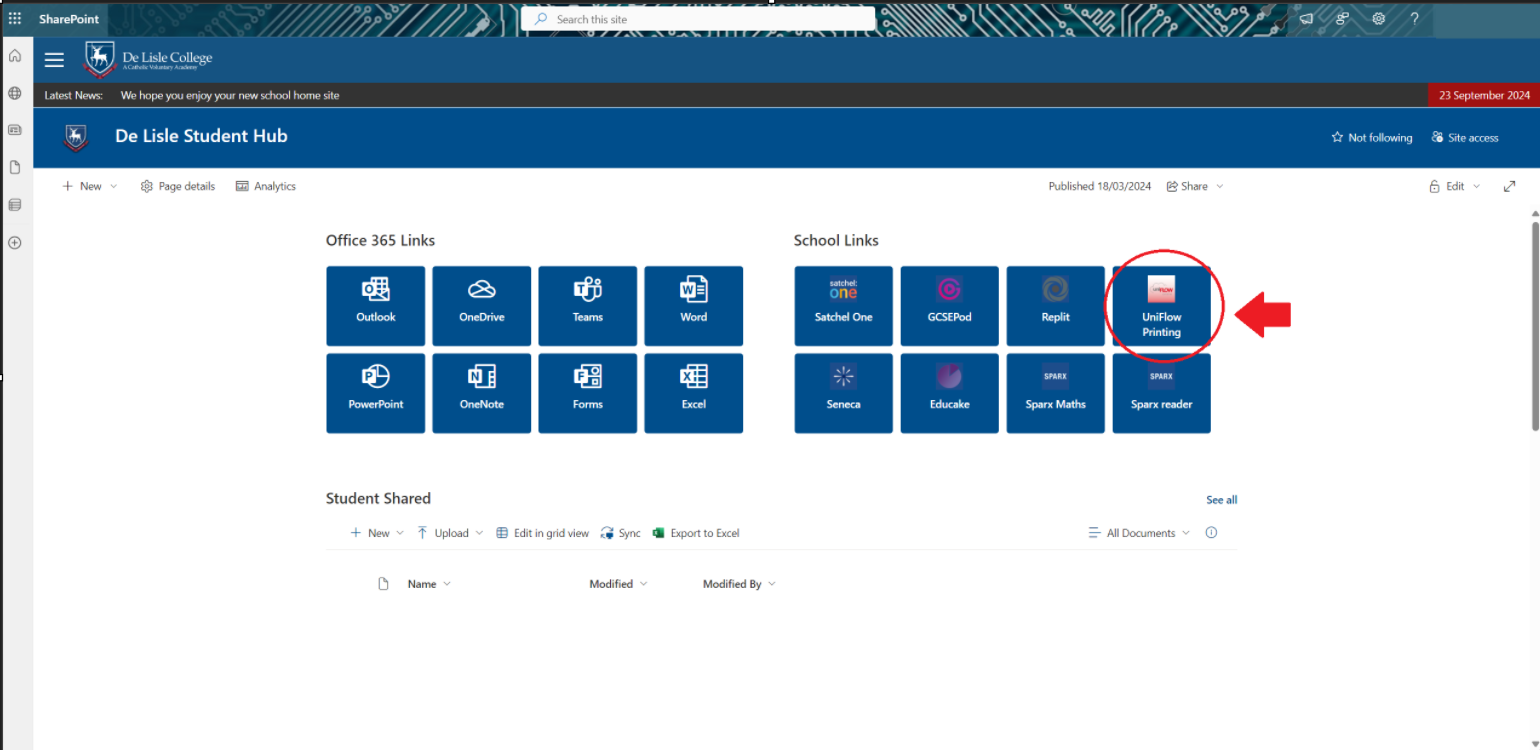1540x750 pixels.
Task: Open the Forms tile
Action: pos(588,393)
